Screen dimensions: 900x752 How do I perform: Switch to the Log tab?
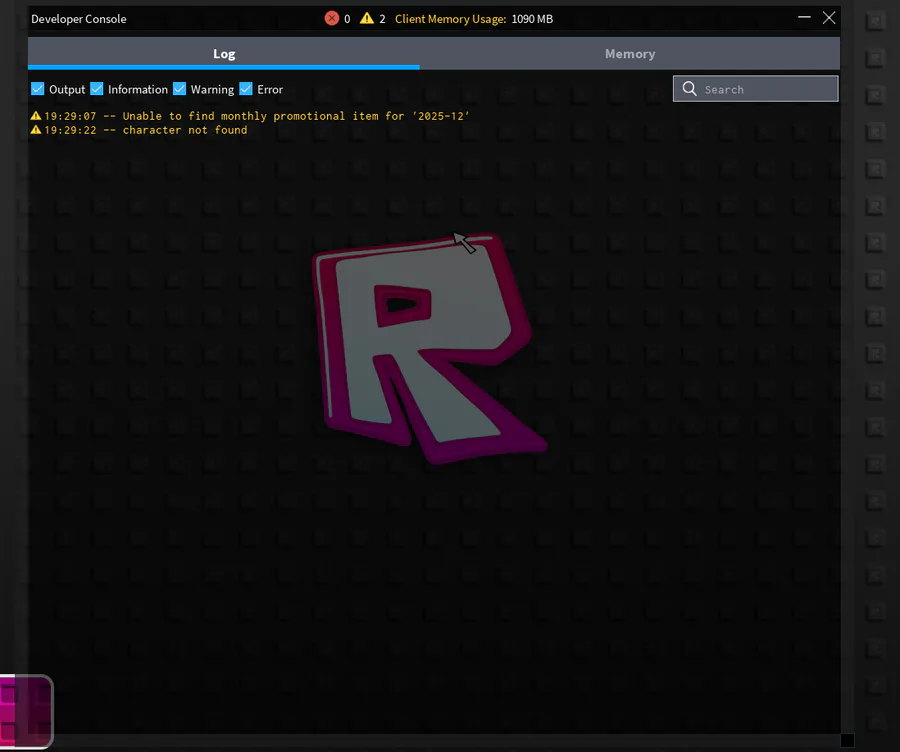coord(224,53)
